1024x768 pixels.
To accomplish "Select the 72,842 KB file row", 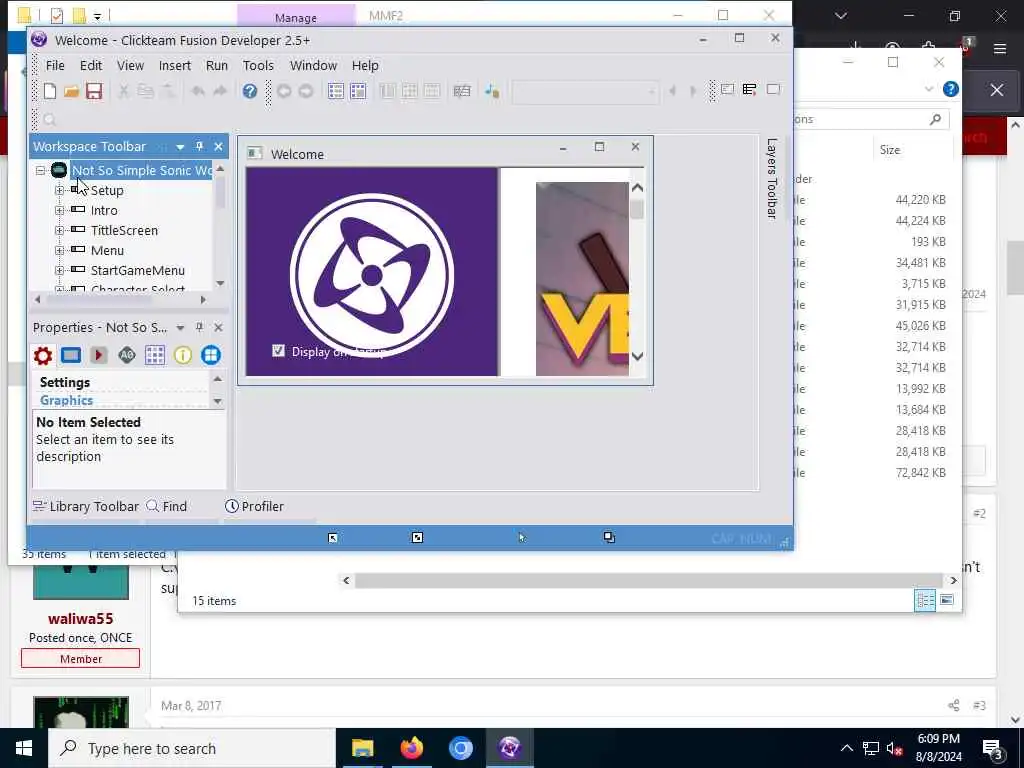I will (872, 472).
